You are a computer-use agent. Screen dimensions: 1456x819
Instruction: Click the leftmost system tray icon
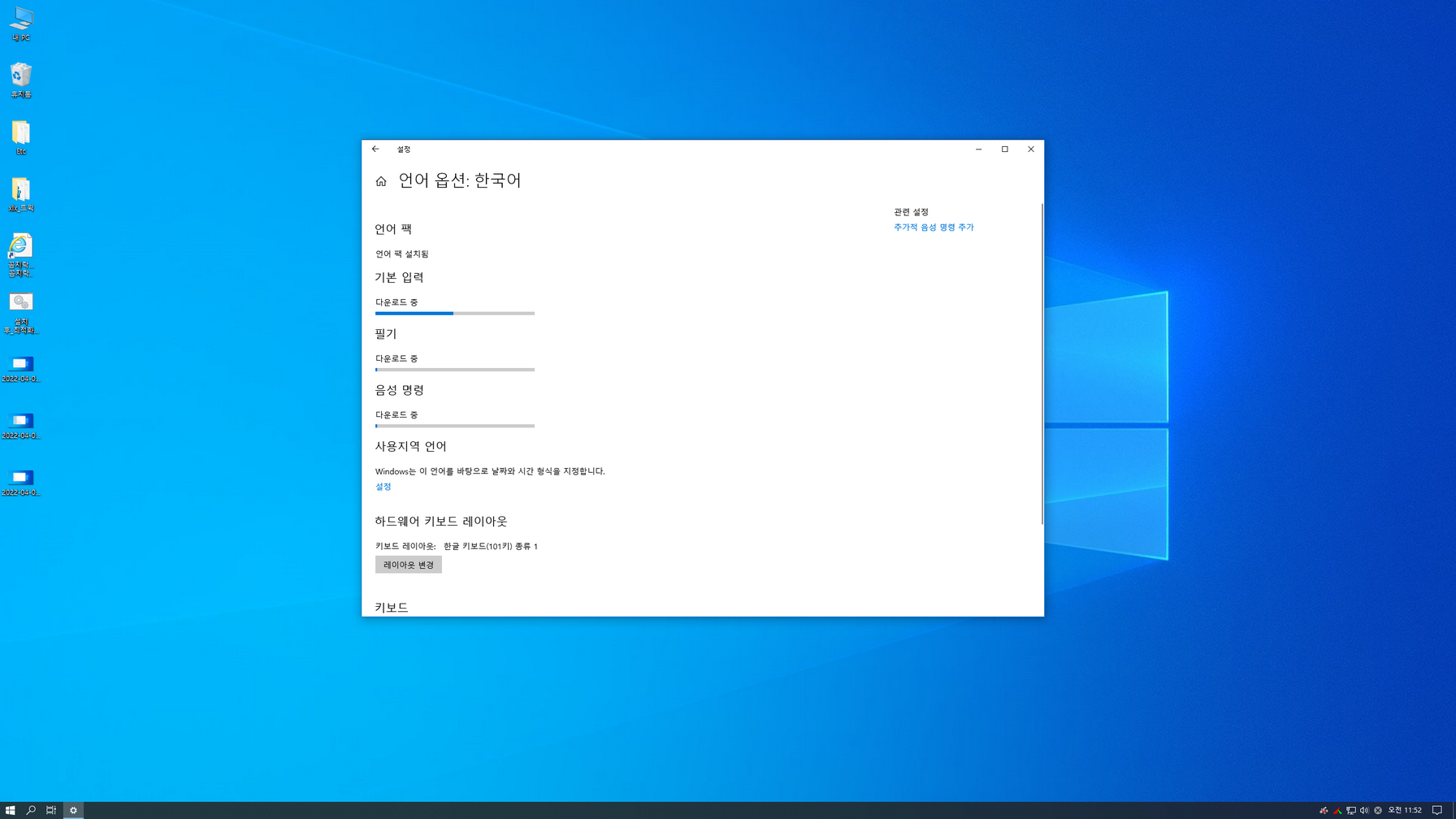pyautogui.click(x=1324, y=810)
